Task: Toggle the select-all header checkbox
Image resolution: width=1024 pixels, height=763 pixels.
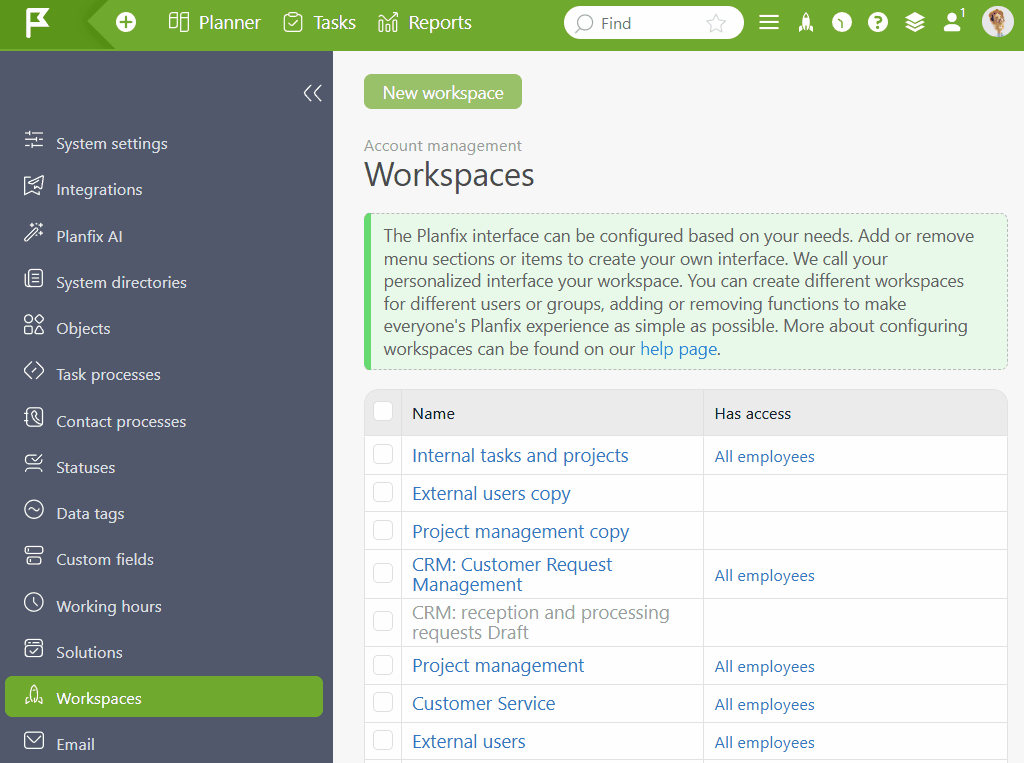Action: point(383,411)
